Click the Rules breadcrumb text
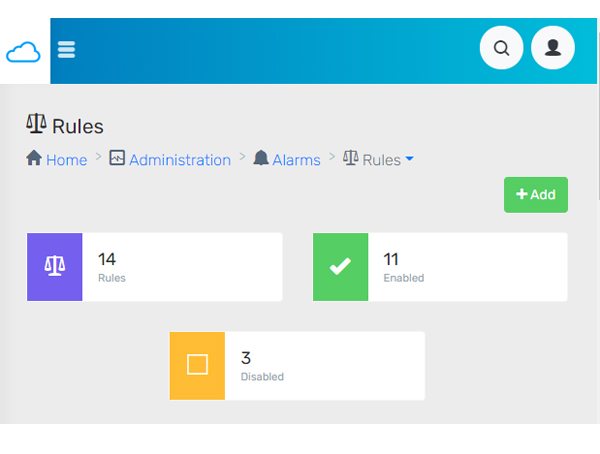 pos(382,160)
